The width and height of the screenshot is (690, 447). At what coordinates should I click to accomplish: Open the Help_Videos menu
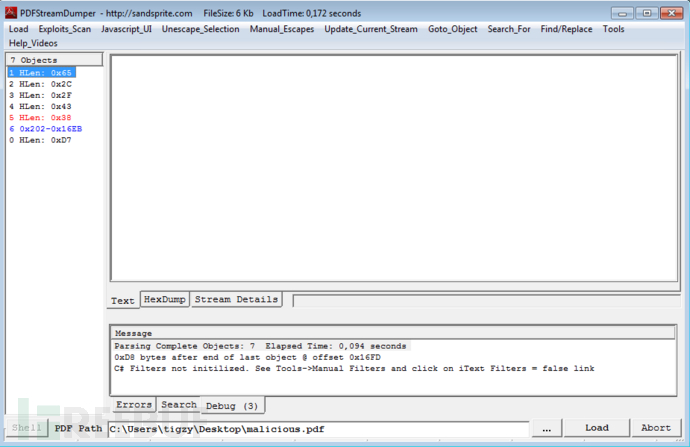click(x=33, y=43)
